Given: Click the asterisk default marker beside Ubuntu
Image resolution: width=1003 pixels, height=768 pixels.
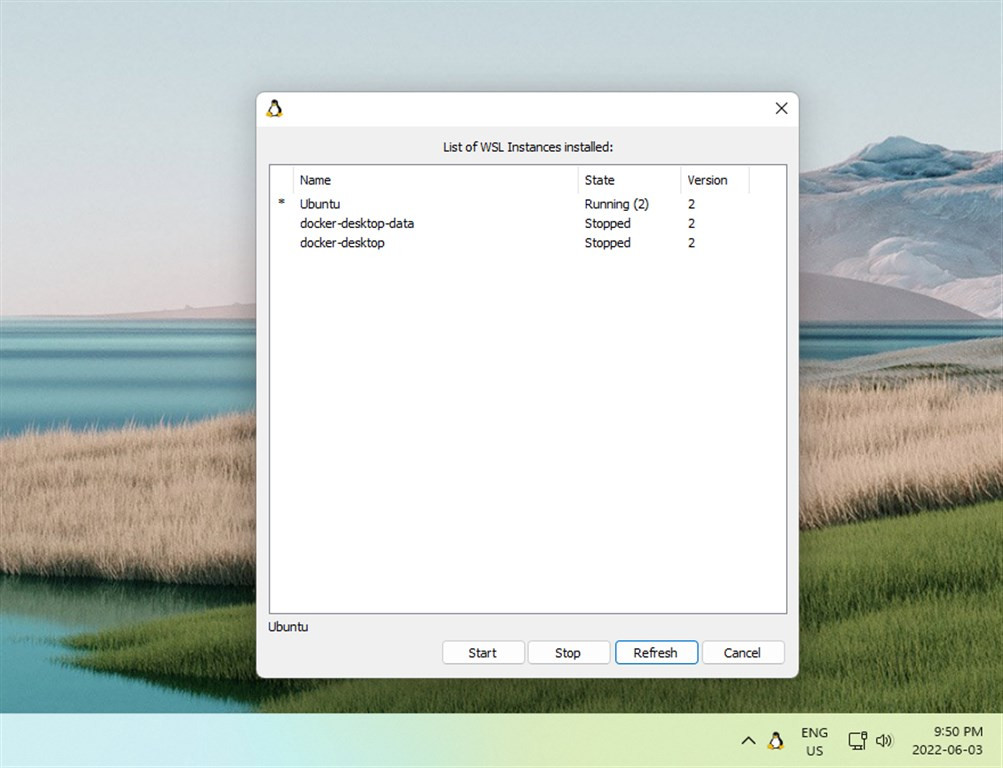Looking at the screenshot, I should tap(281, 202).
